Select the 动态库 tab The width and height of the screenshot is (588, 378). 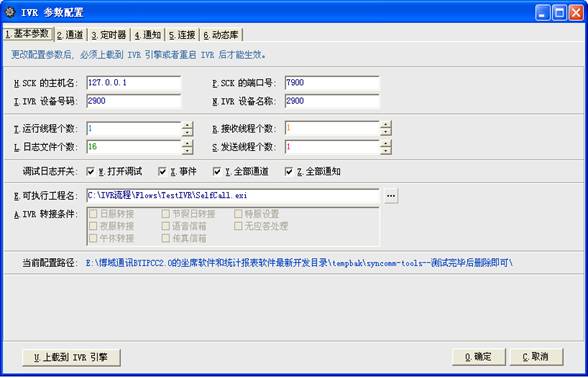click(x=221, y=35)
